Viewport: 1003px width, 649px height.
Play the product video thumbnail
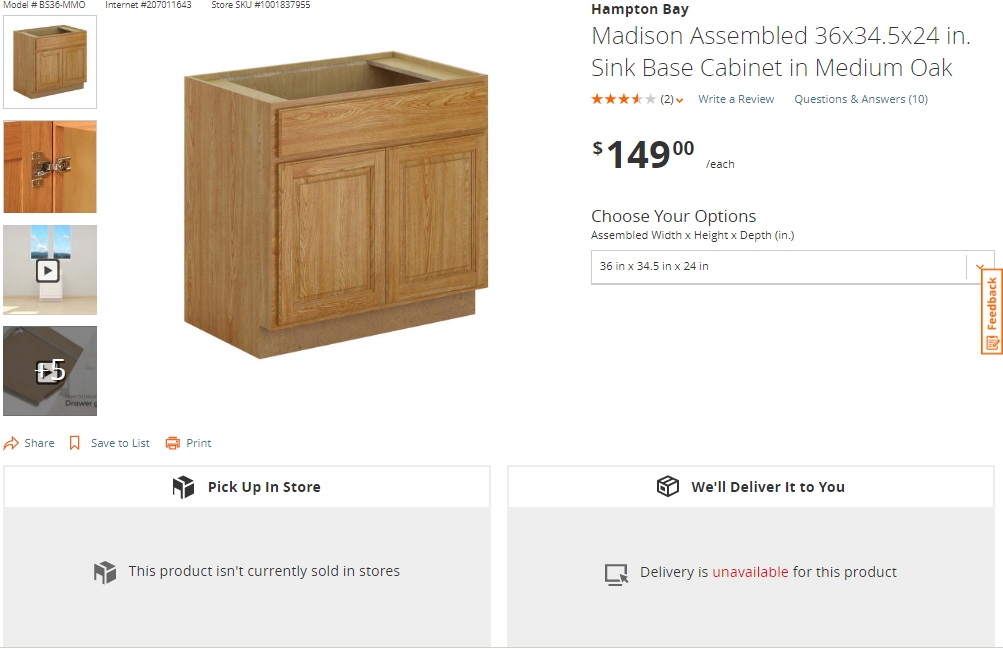coord(49,270)
